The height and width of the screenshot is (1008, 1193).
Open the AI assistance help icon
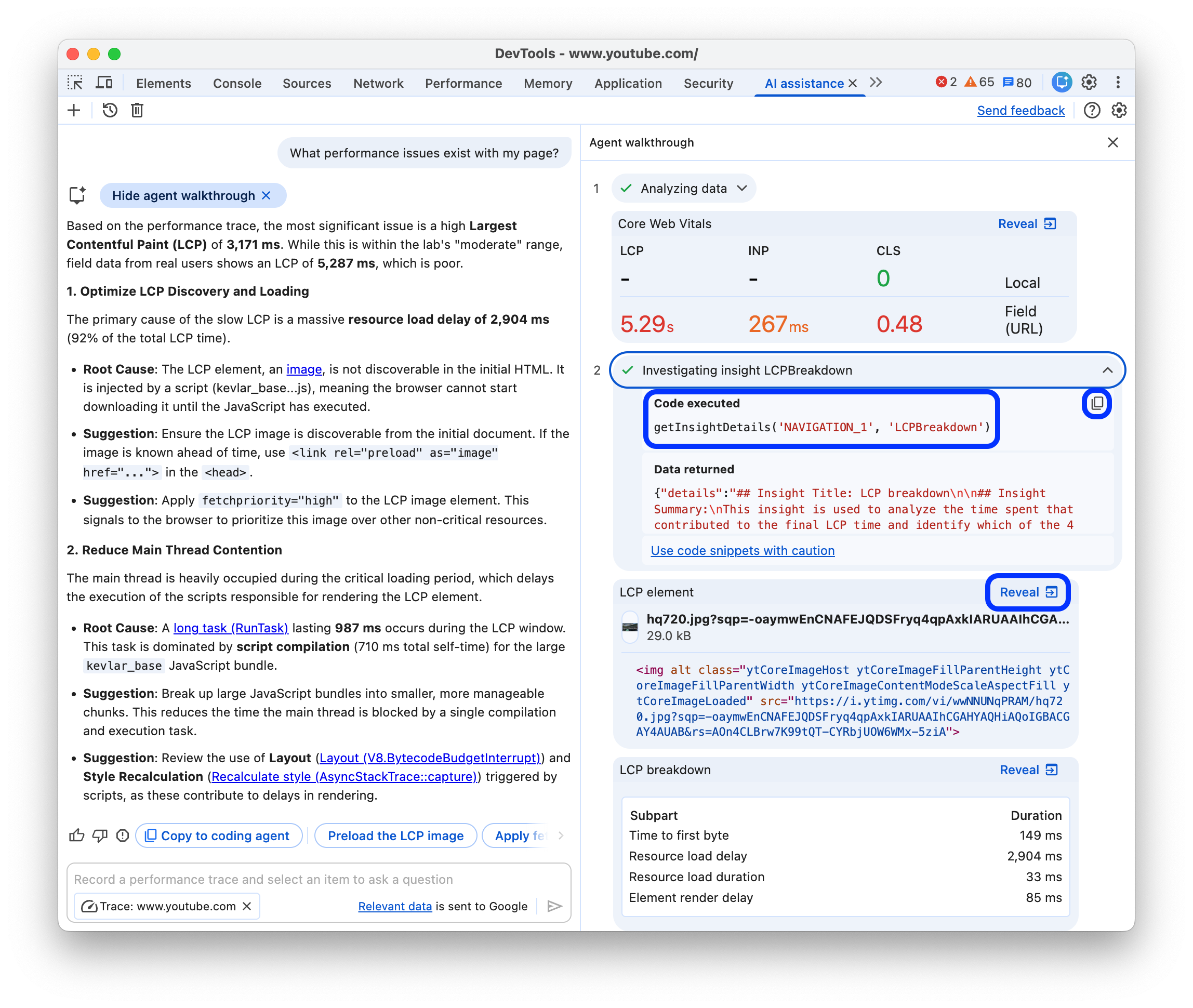pyautogui.click(x=1092, y=110)
